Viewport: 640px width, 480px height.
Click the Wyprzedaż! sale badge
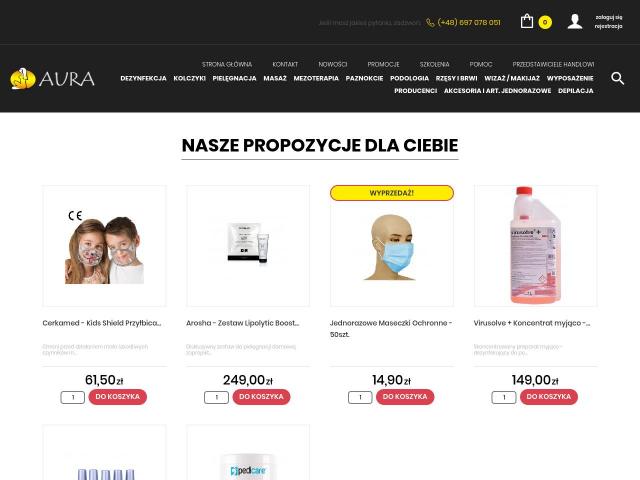pyautogui.click(x=392, y=193)
